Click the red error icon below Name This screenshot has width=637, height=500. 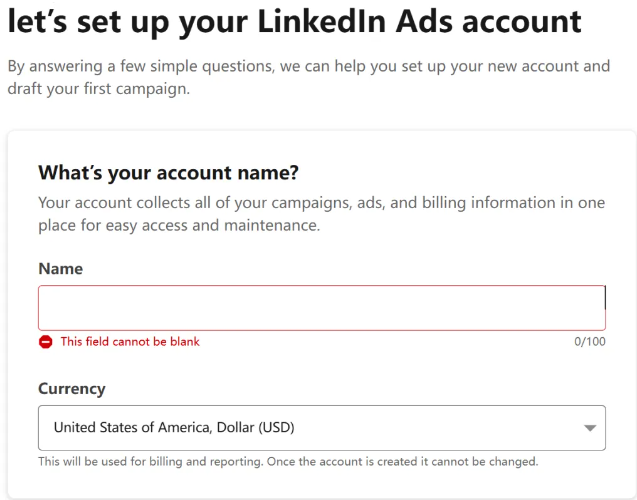[x=46, y=342]
